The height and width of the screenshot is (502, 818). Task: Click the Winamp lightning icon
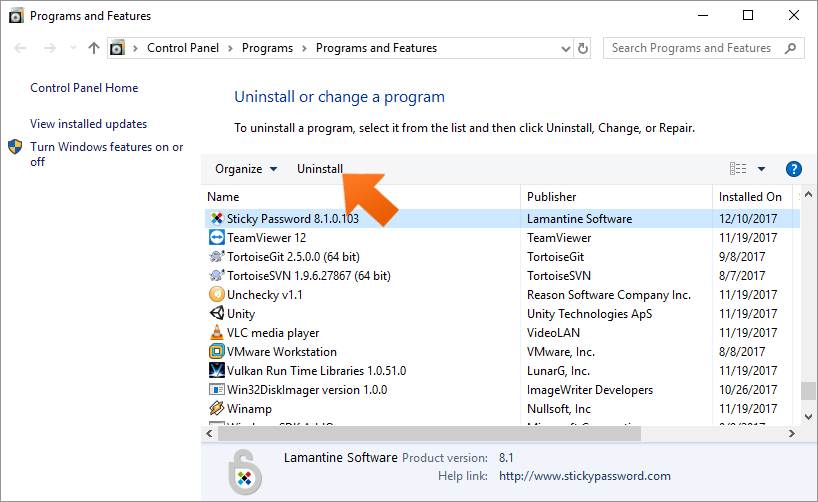click(x=216, y=408)
